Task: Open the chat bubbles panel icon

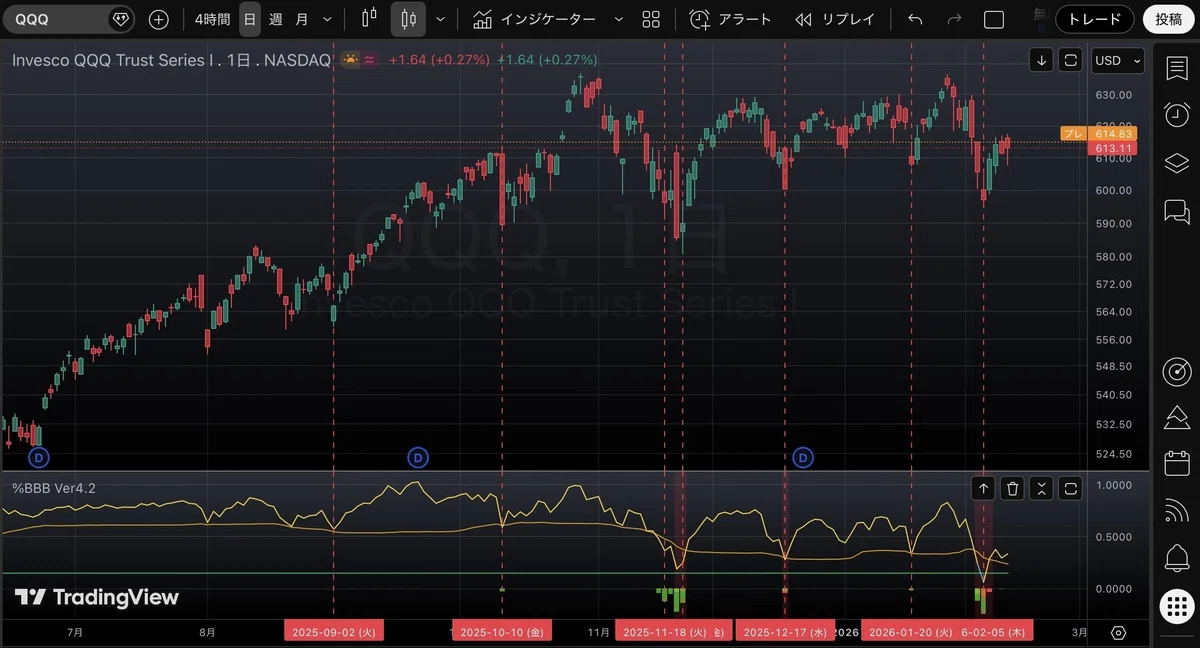Action: pyautogui.click(x=1177, y=211)
